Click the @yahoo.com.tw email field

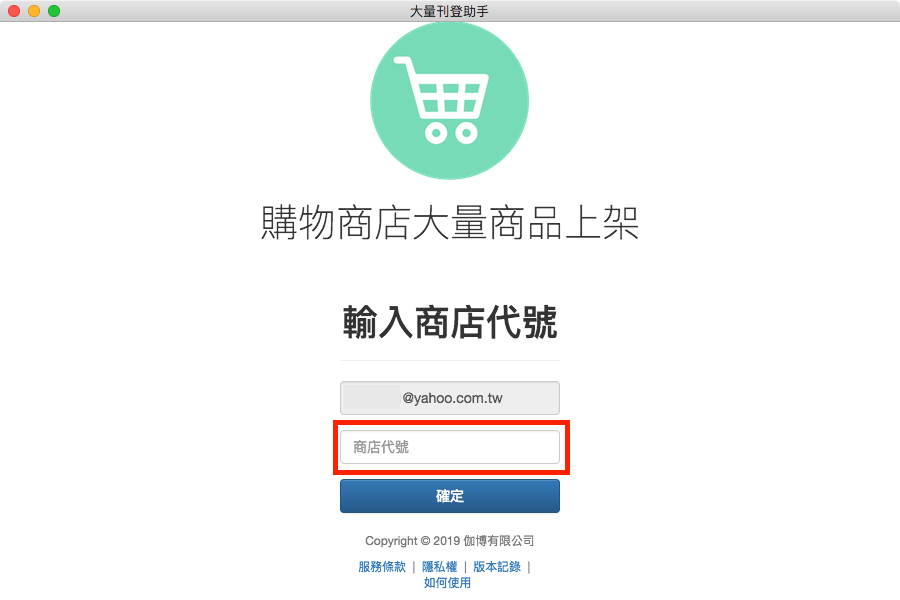point(449,398)
